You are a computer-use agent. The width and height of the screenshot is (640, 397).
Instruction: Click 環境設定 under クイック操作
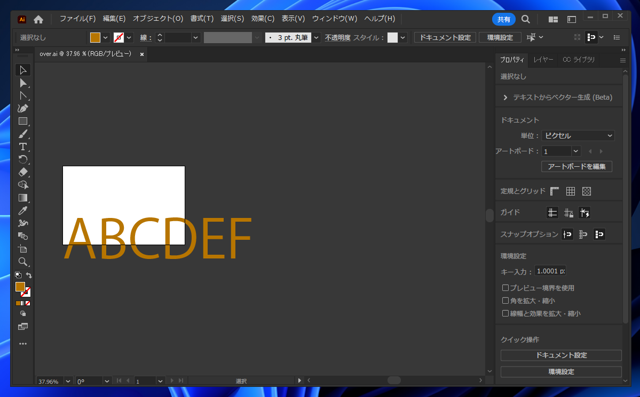point(561,372)
